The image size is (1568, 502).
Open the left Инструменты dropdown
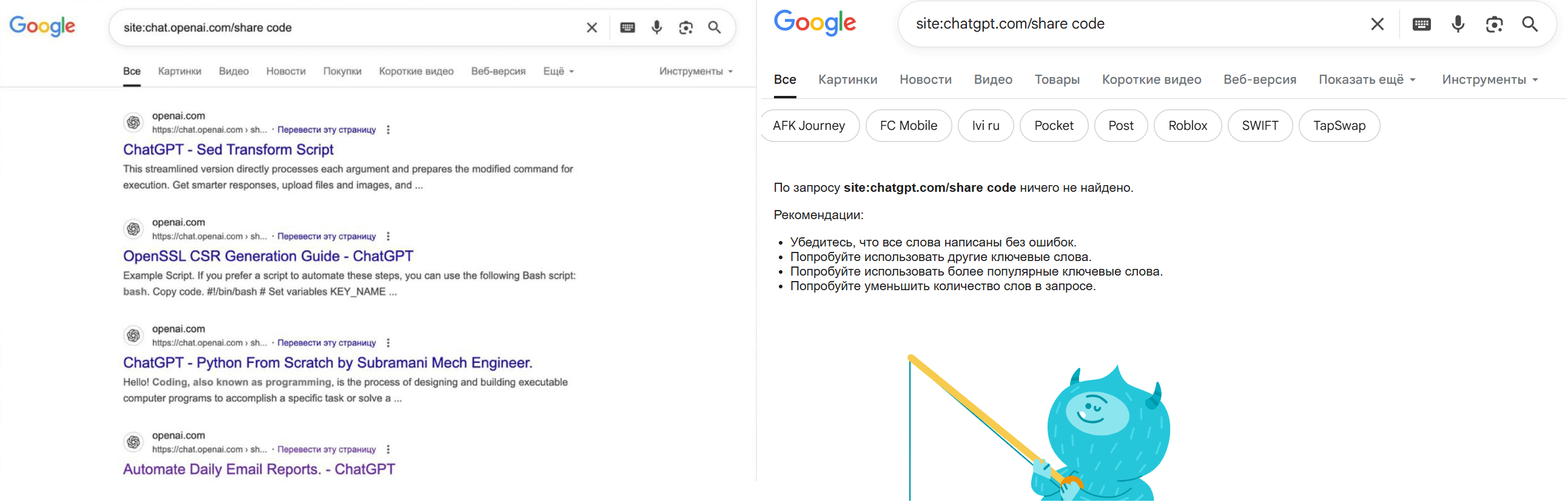(x=695, y=71)
